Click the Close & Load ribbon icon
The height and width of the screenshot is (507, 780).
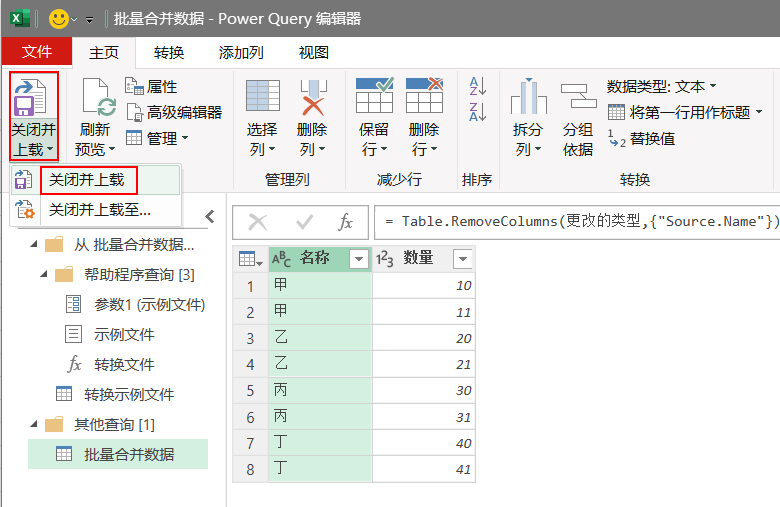pos(30,97)
